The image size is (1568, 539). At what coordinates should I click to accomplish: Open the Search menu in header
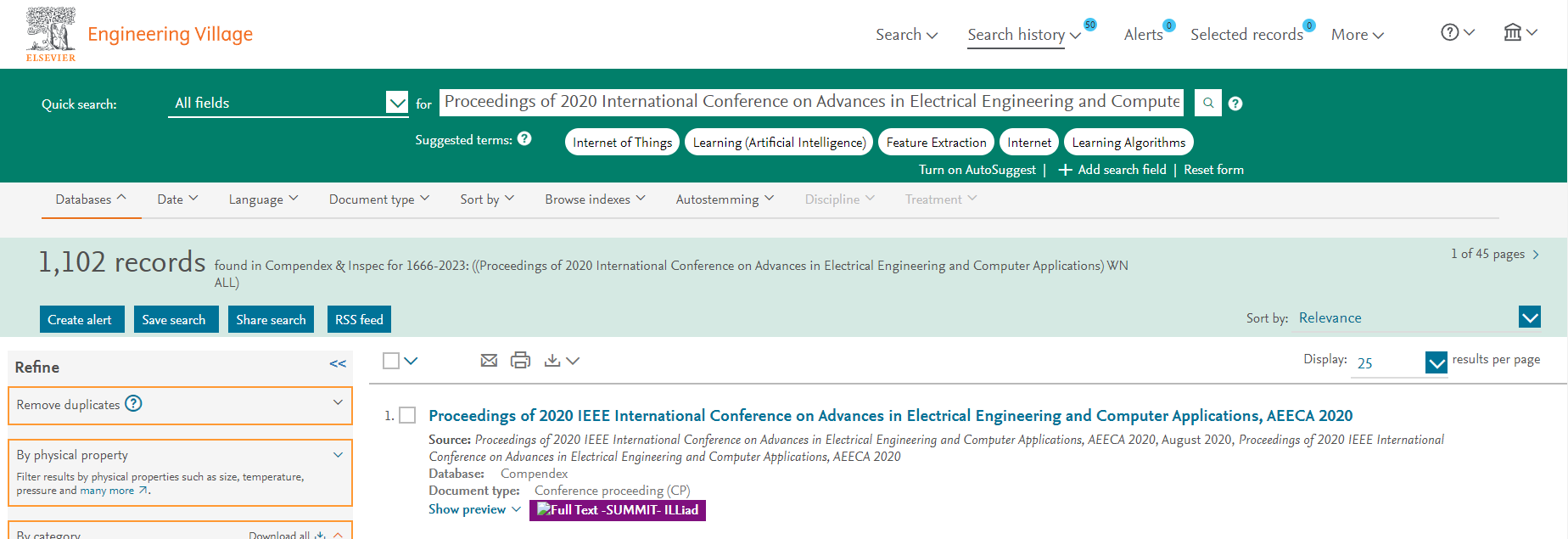point(906,35)
